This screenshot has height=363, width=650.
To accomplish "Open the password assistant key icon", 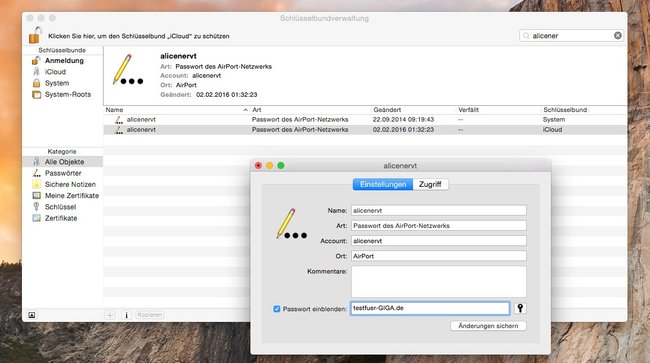I will (x=520, y=308).
